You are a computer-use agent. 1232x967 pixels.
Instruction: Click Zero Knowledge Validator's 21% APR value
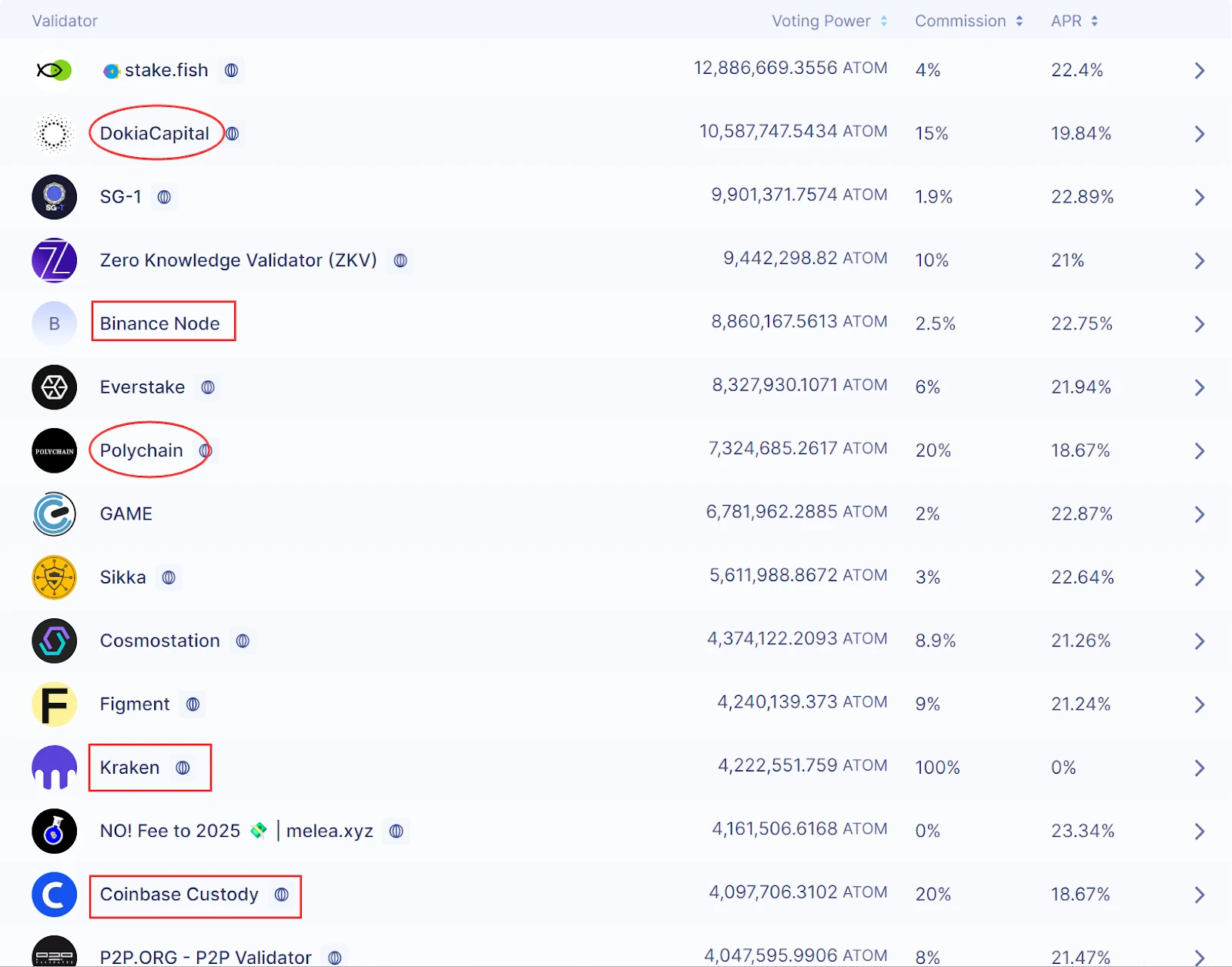1067,260
